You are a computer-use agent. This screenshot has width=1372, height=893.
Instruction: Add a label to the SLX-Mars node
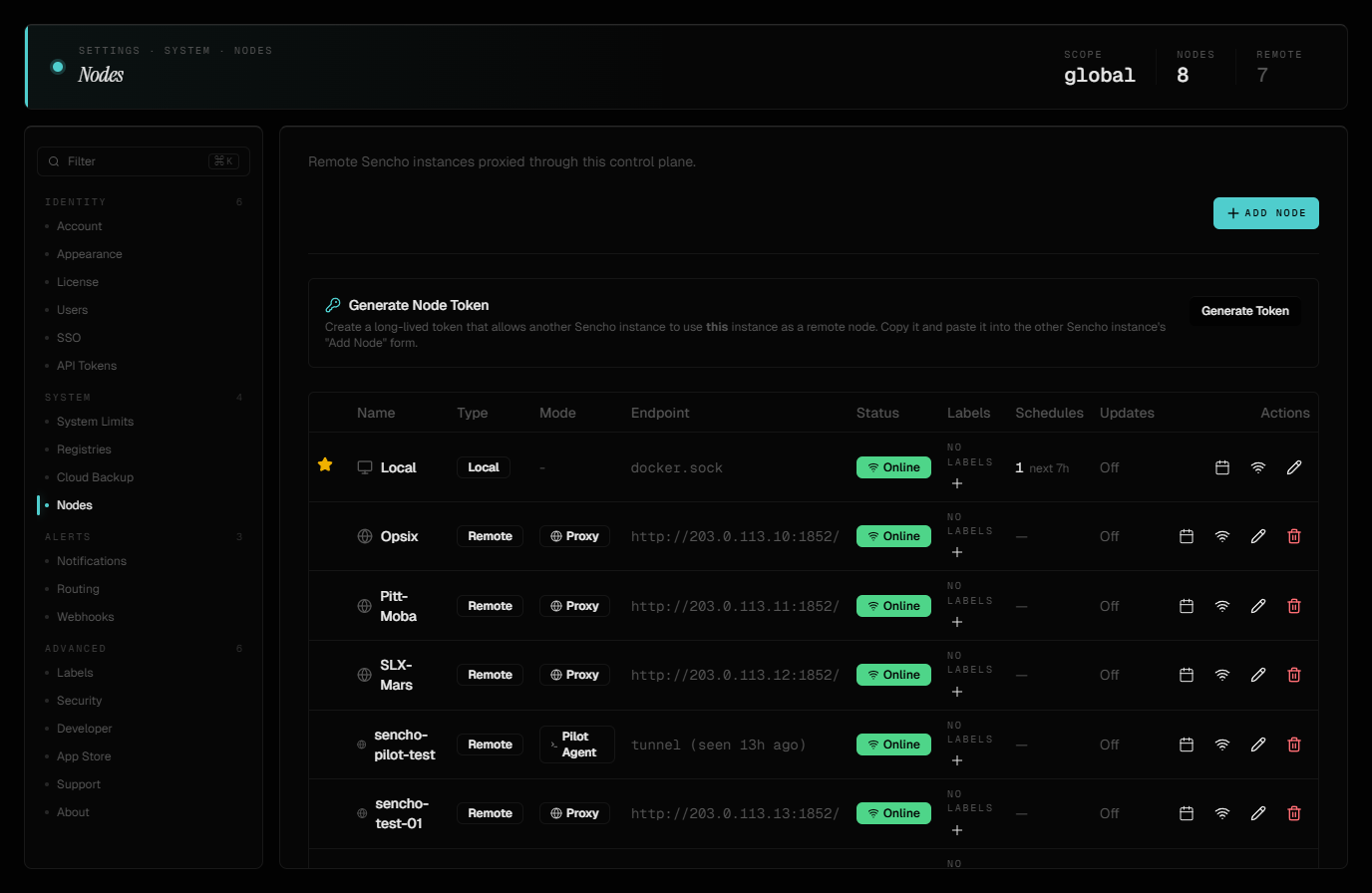point(957,692)
